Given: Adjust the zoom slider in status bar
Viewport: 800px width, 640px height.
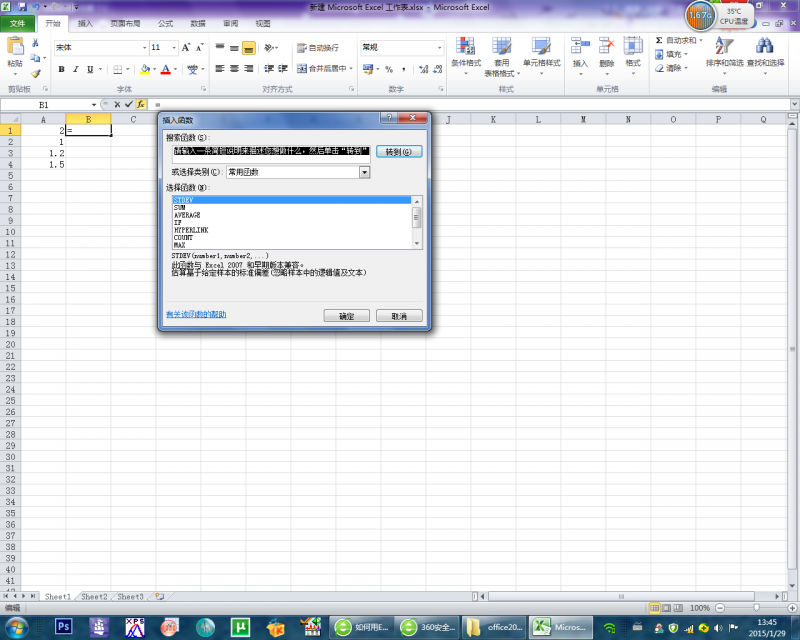Looking at the screenshot, I should pos(756,608).
